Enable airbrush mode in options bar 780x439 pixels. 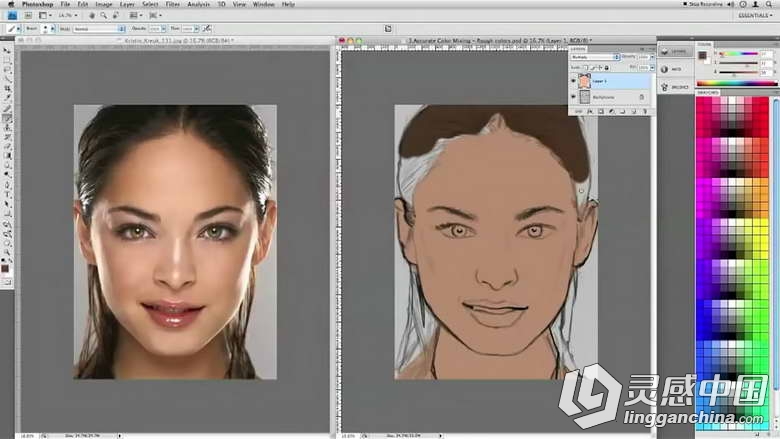207,29
